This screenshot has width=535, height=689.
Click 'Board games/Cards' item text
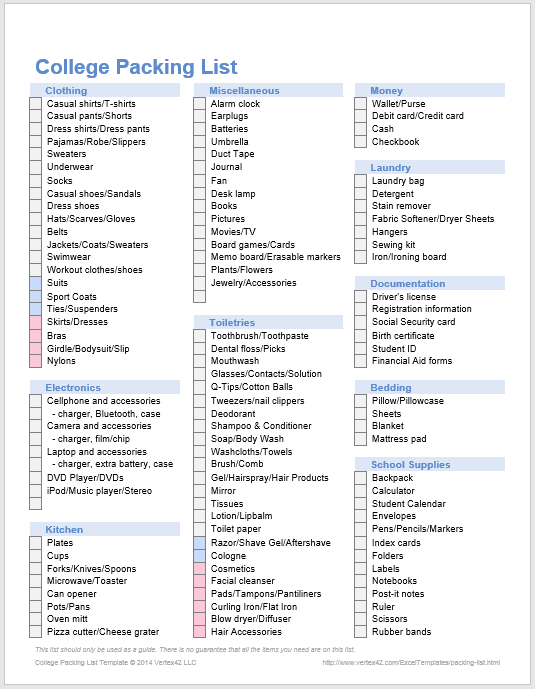[x=253, y=245]
